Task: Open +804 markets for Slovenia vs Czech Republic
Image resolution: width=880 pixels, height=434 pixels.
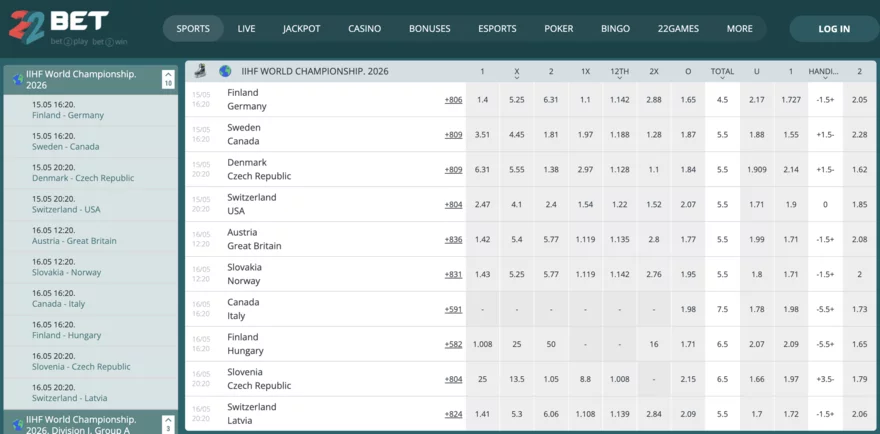Action: tap(453, 379)
